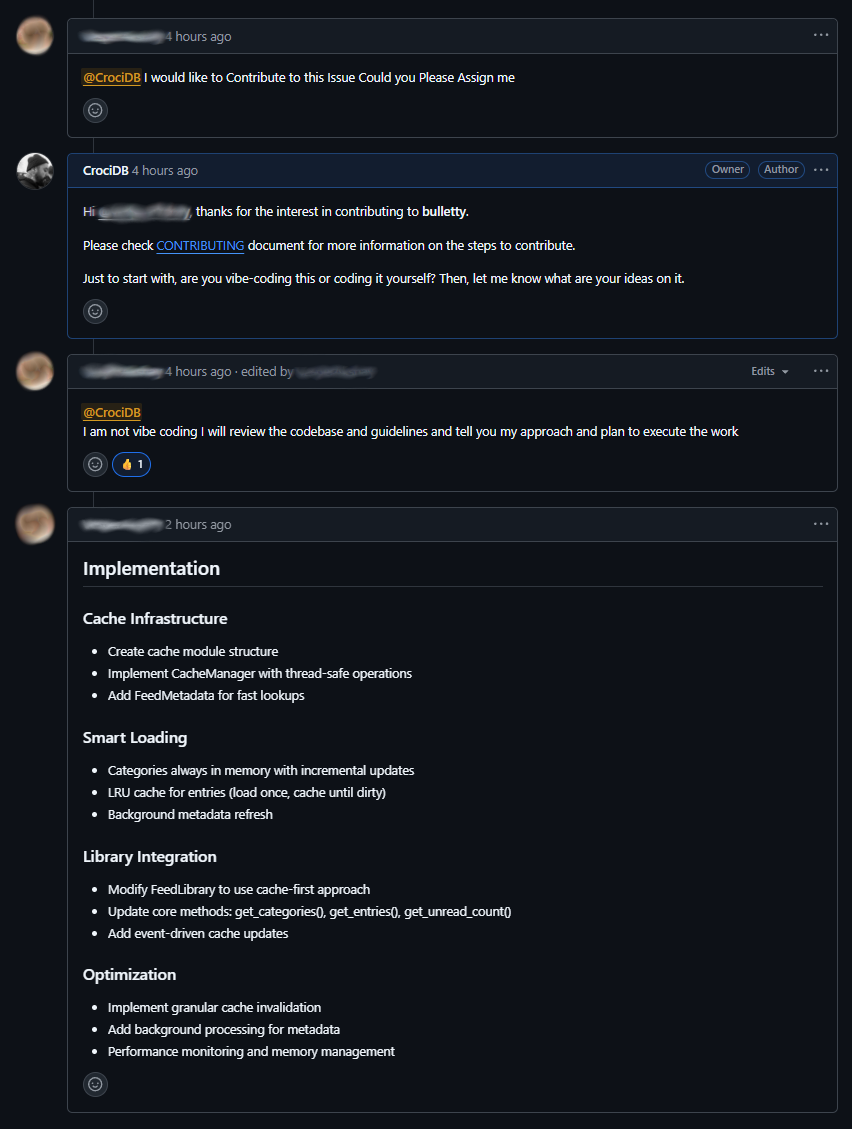Click the emoji icon below the edited comment
Viewport: 852px width, 1129px height.
(95, 464)
